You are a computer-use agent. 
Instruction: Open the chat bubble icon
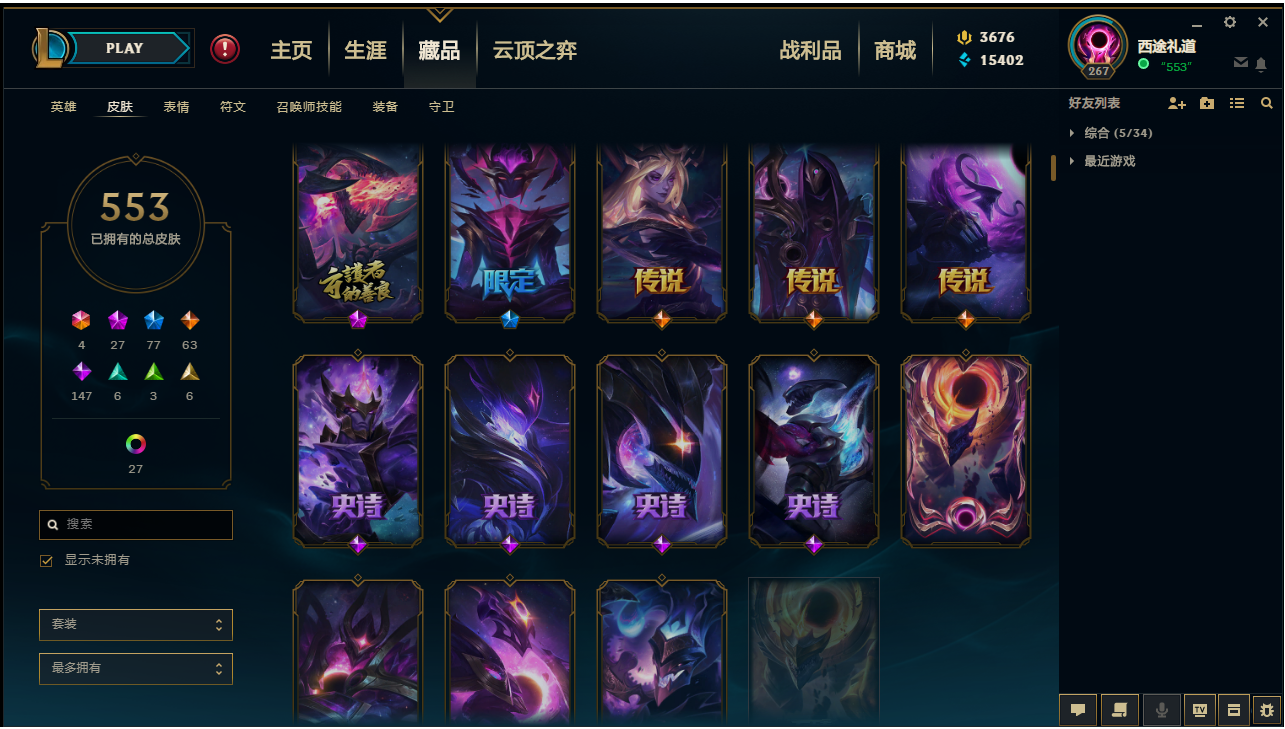1078,710
